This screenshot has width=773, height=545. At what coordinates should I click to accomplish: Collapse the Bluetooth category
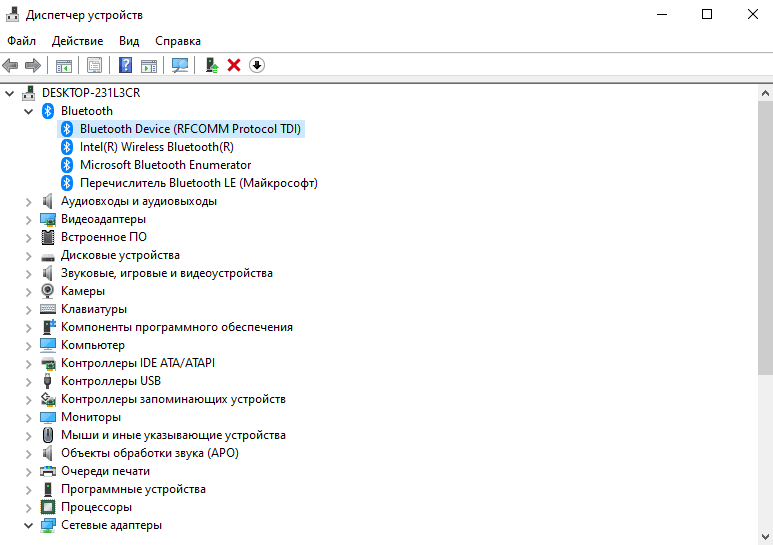pyautogui.click(x=29, y=111)
